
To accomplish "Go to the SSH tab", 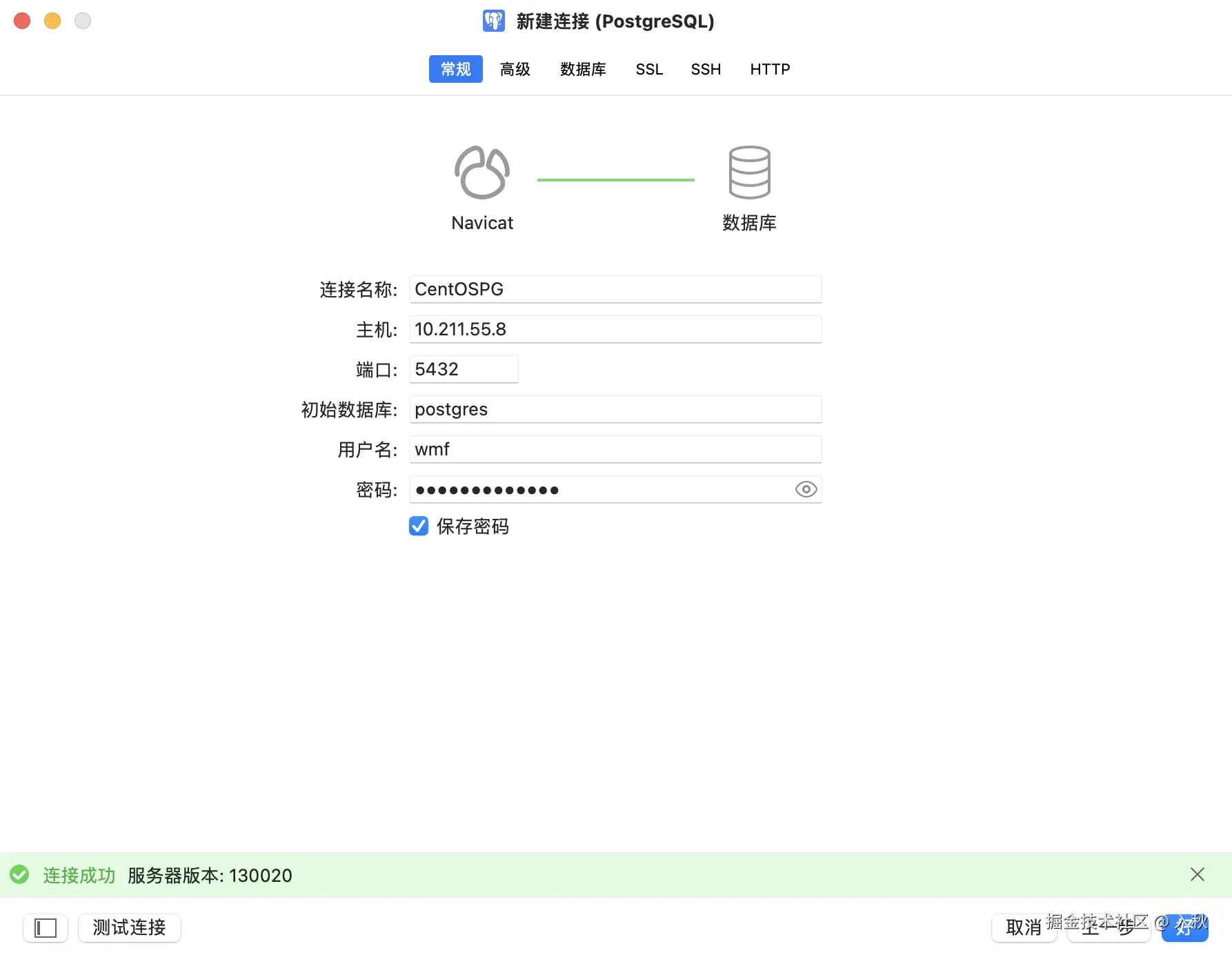I will [x=706, y=69].
